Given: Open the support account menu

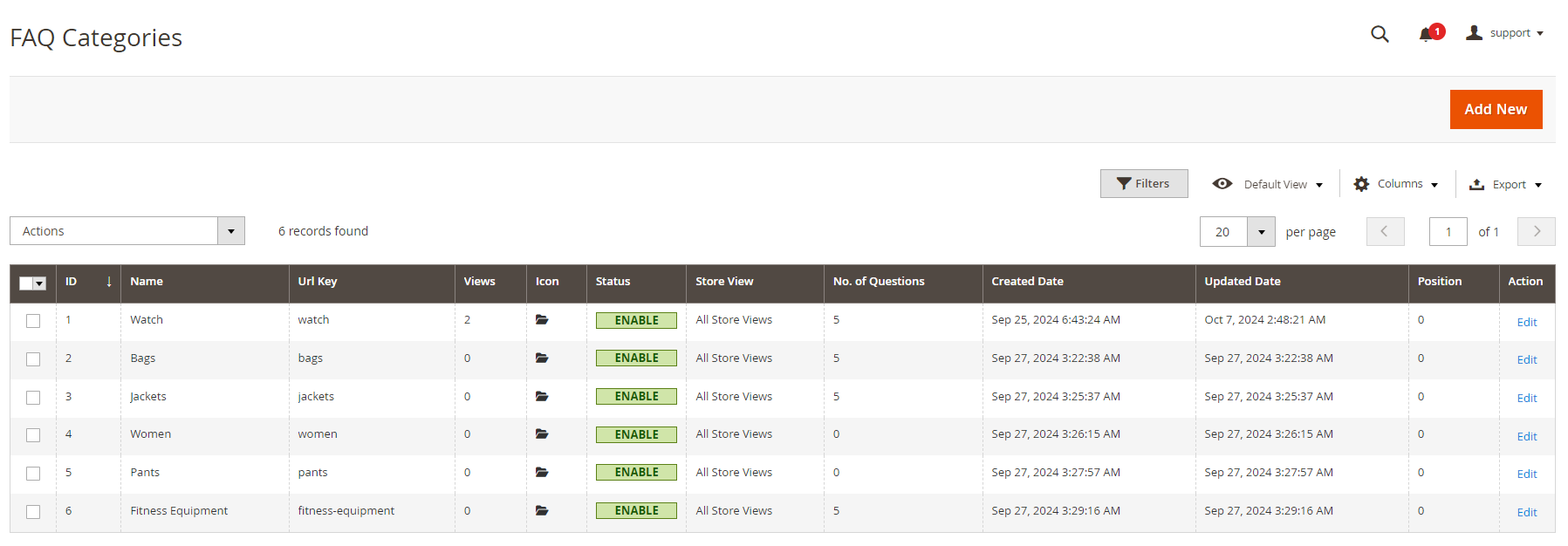Looking at the screenshot, I should [x=1506, y=33].
